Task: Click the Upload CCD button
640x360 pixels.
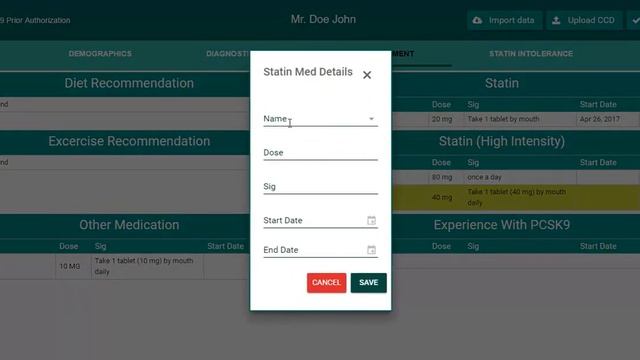Action: (584, 20)
